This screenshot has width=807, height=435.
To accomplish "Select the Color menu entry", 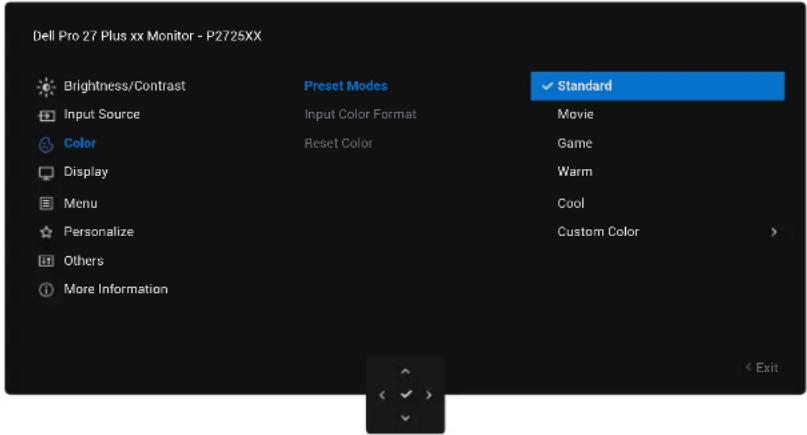I will (x=80, y=143).
